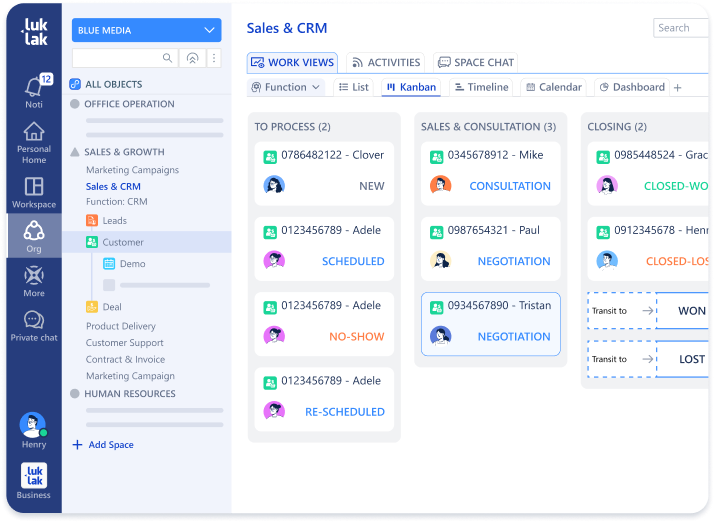Open Private chat icon
The height and width of the screenshot is (523, 715).
34,321
